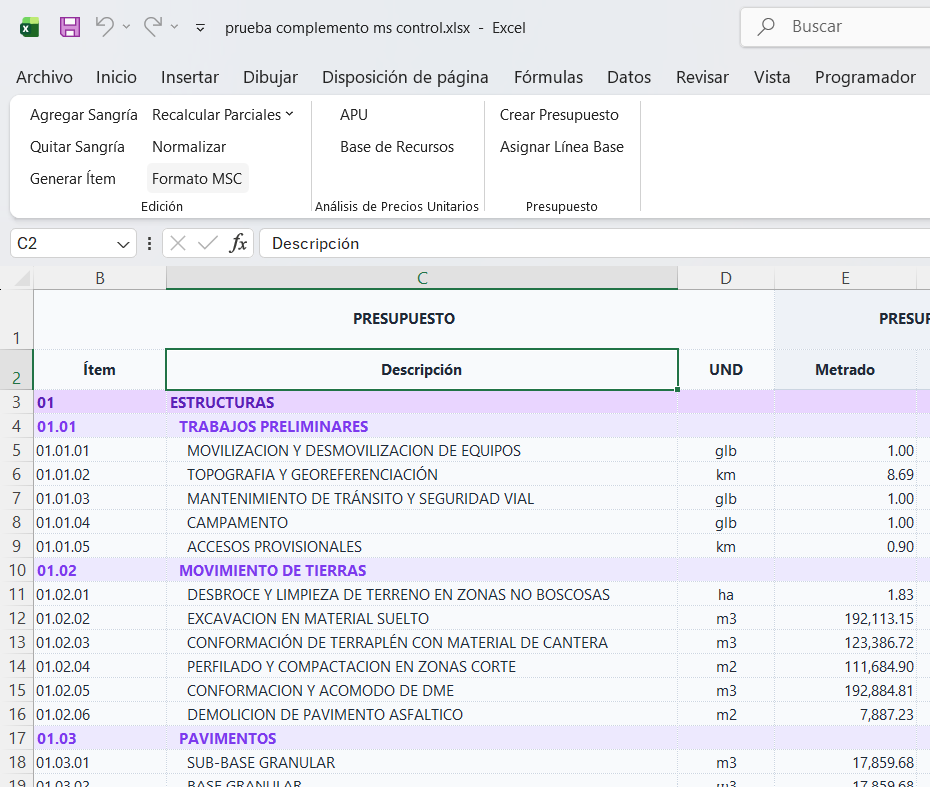The width and height of the screenshot is (930, 787).
Task: Click metrado value 192,113.15
Action: [x=845, y=618]
